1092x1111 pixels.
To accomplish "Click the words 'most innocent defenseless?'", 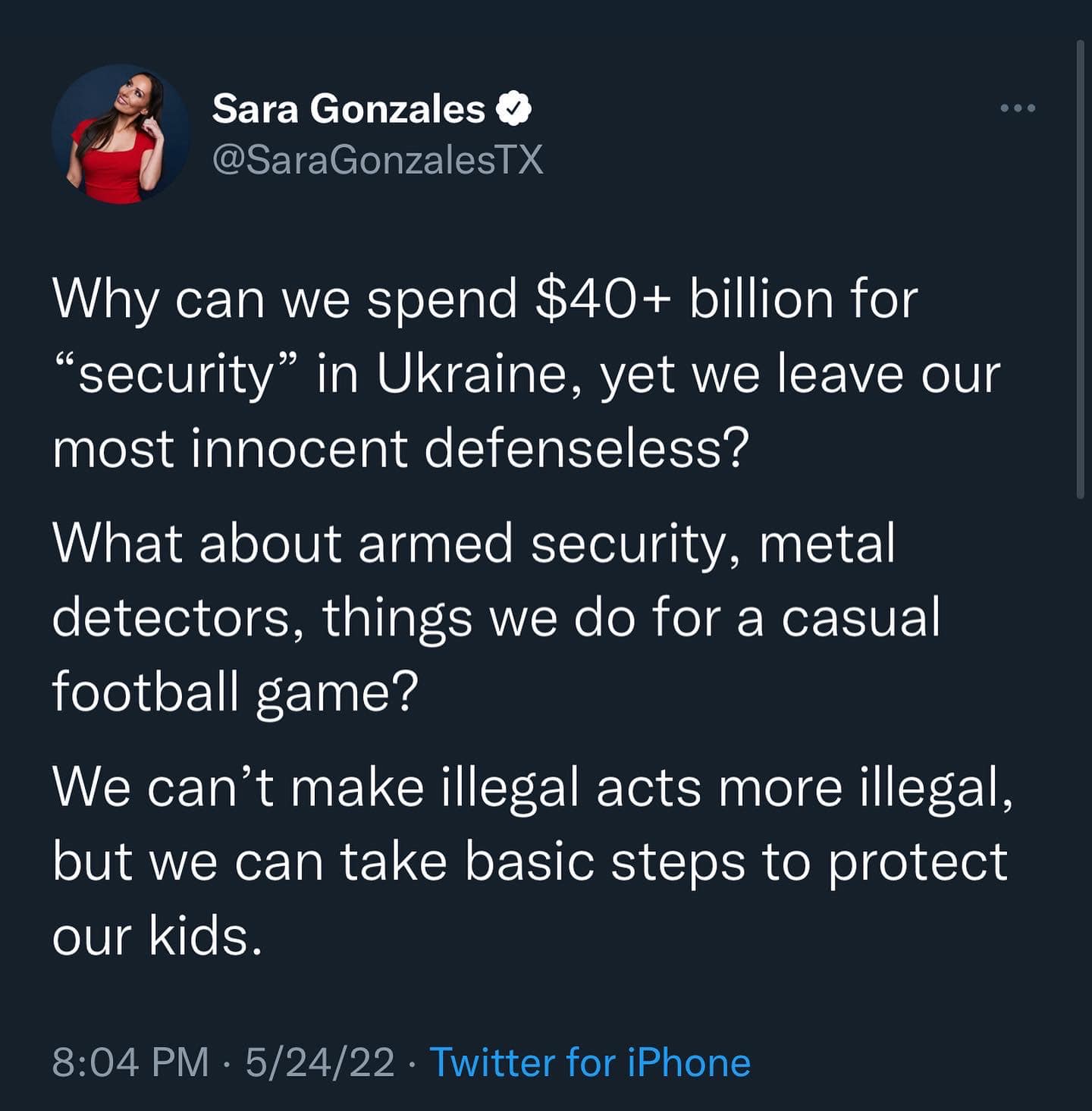I will coord(400,447).
